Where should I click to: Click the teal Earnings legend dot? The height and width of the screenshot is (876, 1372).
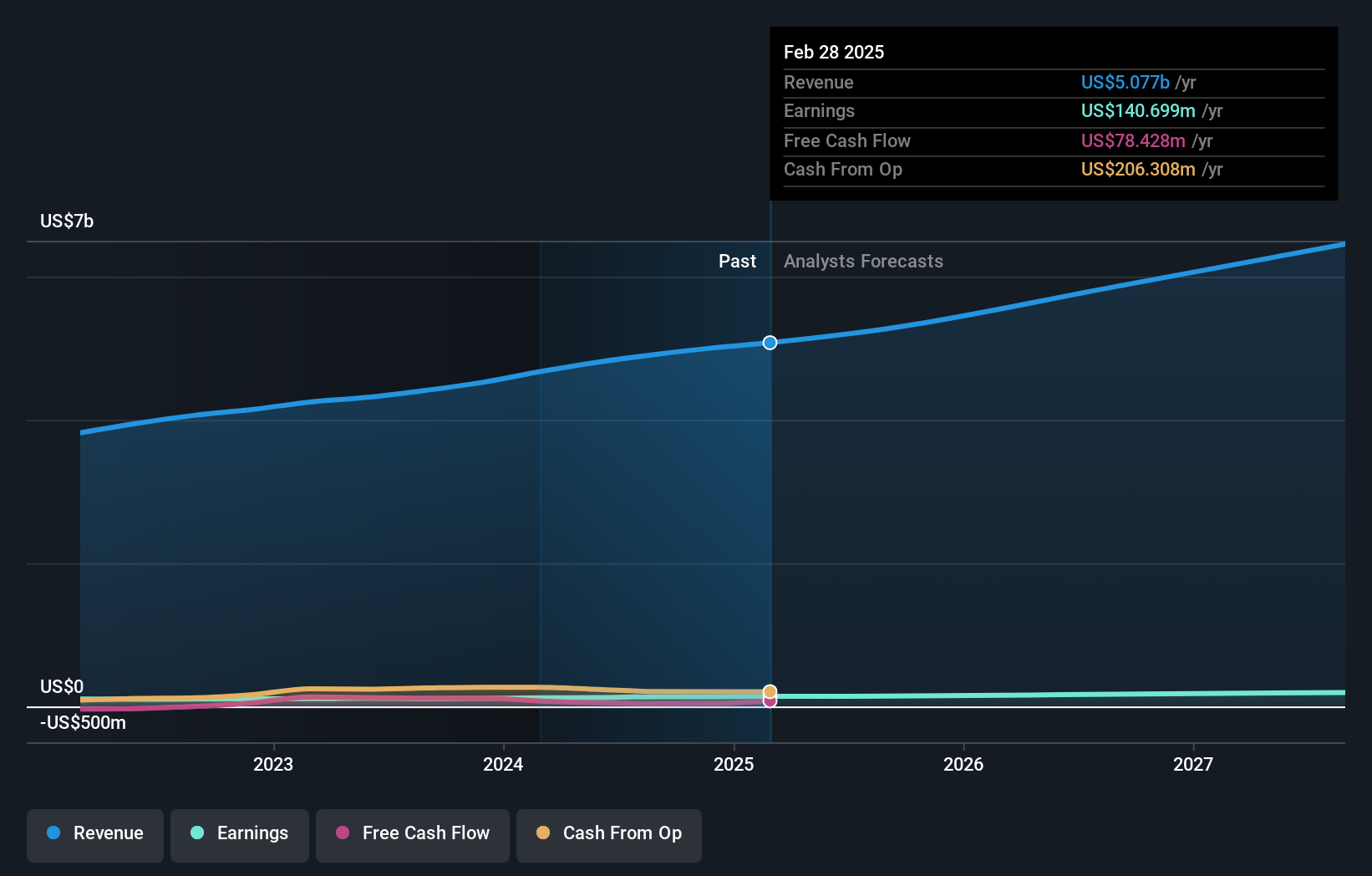tap(196, 833)
